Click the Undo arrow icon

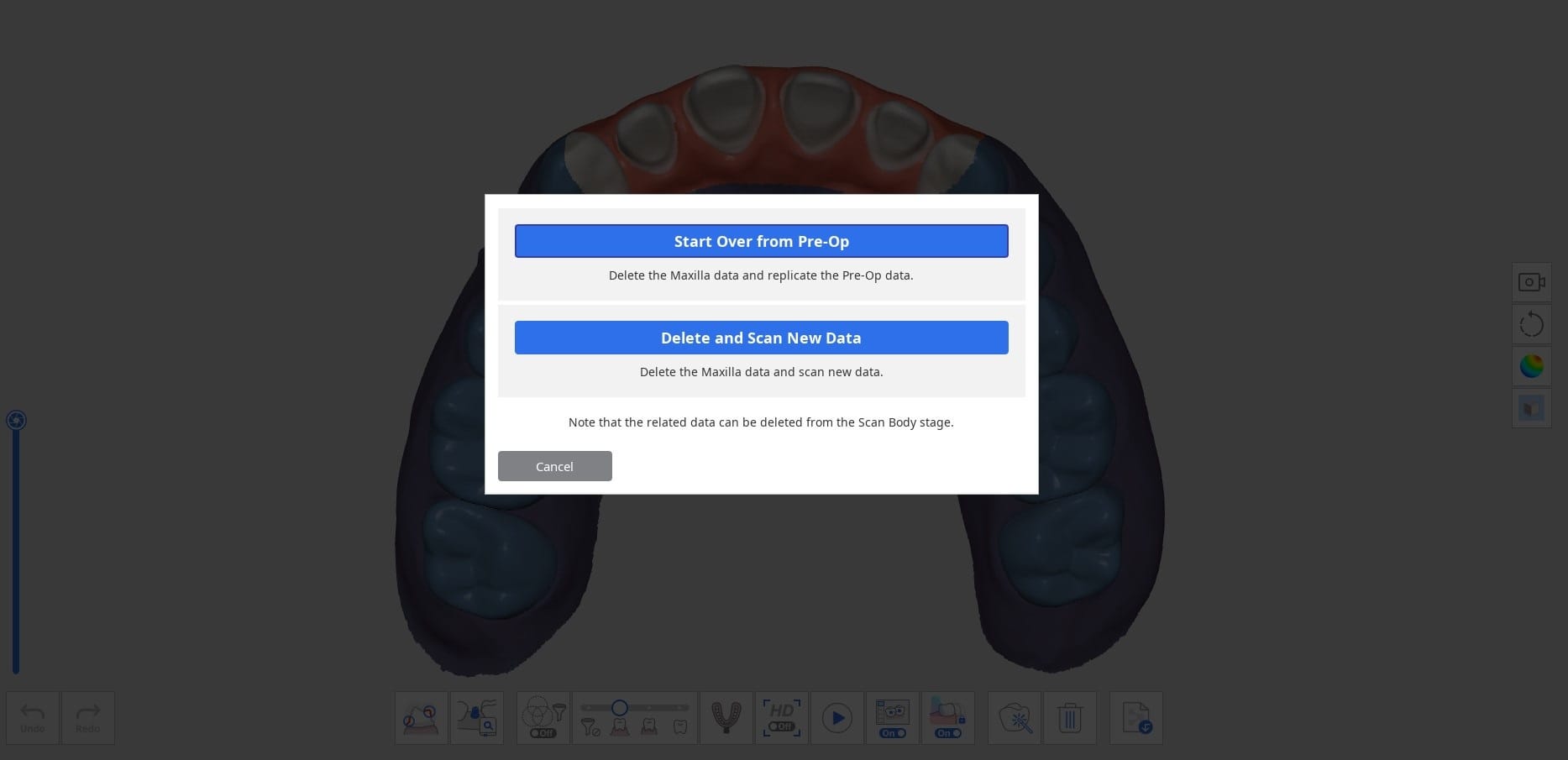33,717
